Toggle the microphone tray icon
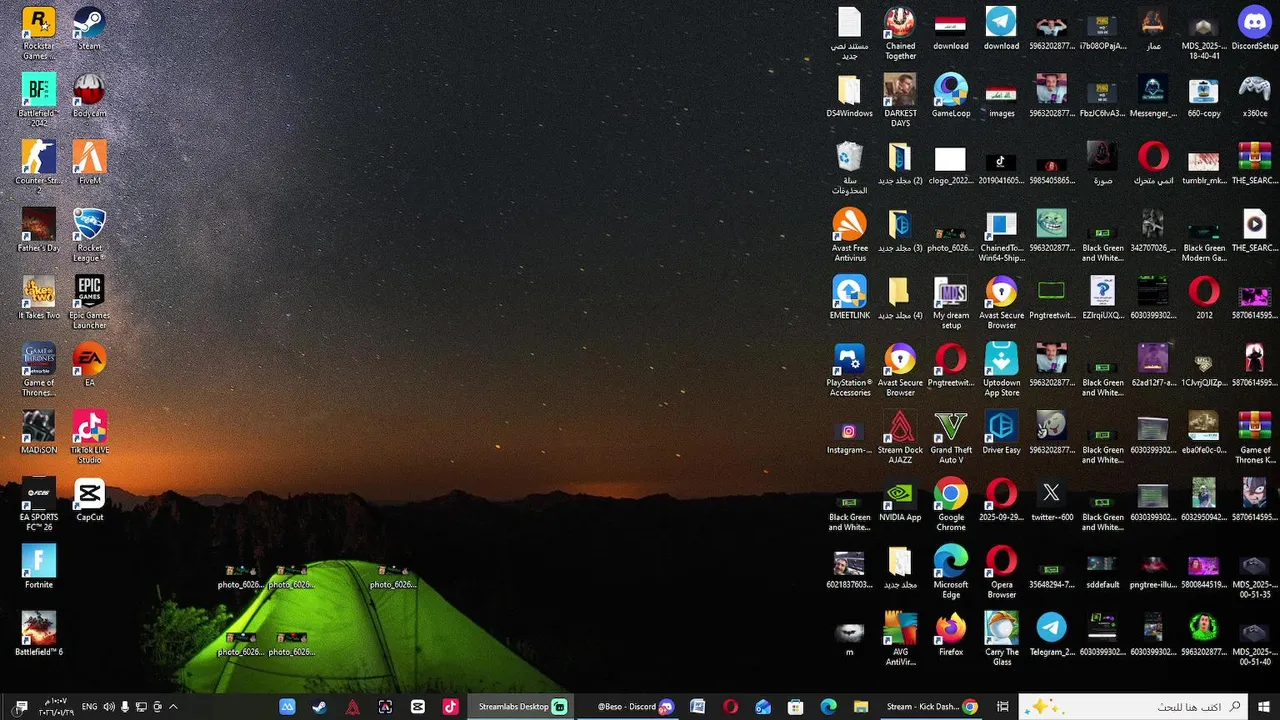This screenshot has width=1280, height=720. [125, 707]
